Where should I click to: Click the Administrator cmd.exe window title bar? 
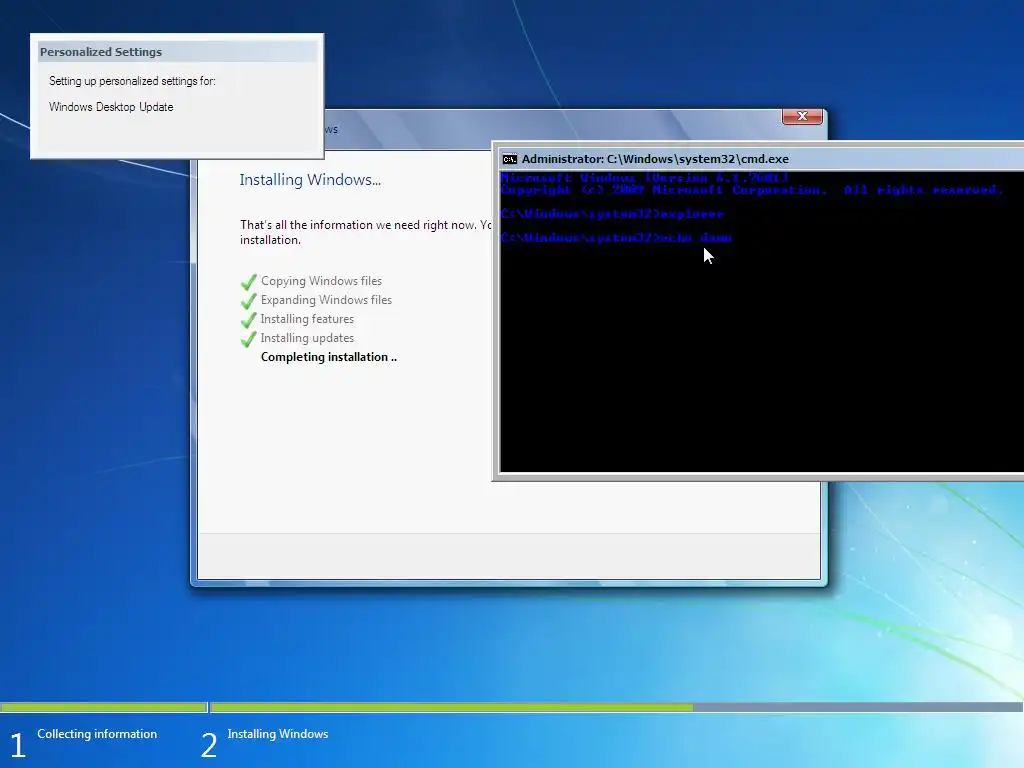(761, 159)
